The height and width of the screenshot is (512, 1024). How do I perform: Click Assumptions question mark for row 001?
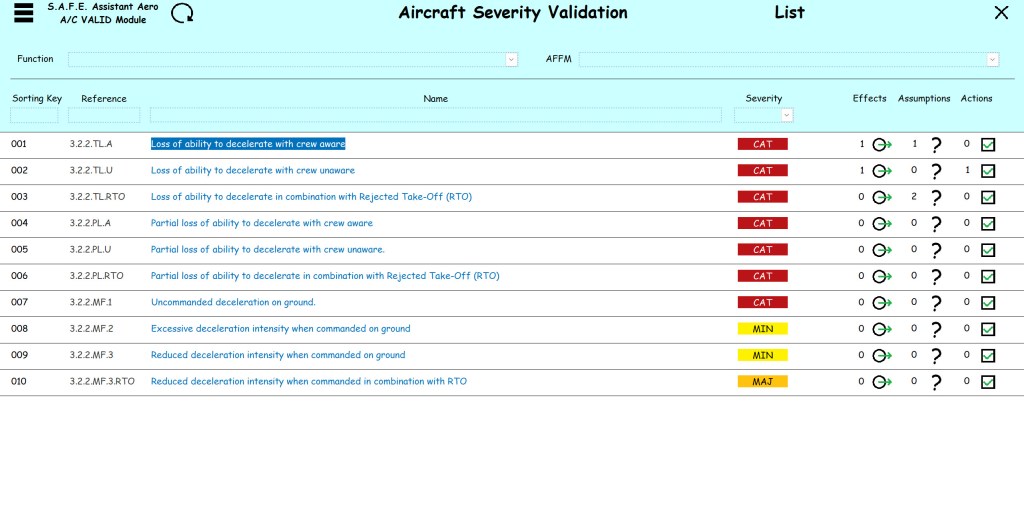936,144
